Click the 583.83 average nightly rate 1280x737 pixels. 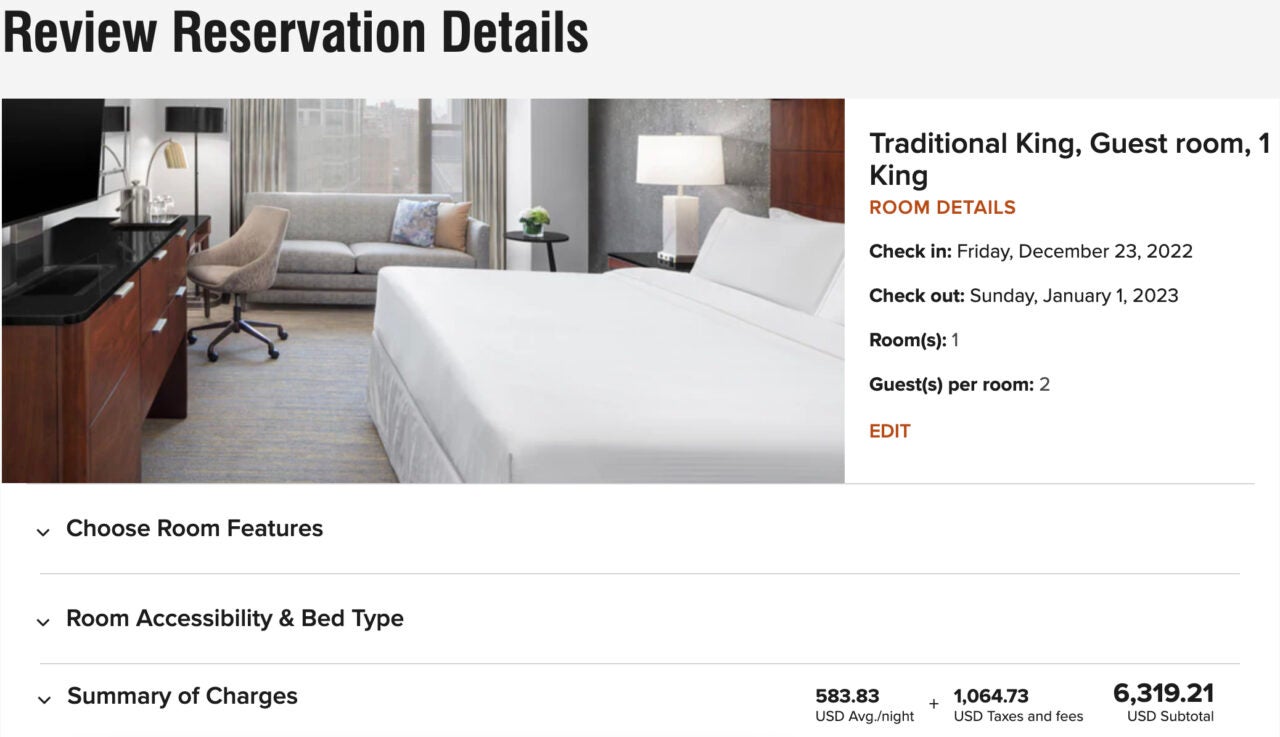(x=847, y=696)
